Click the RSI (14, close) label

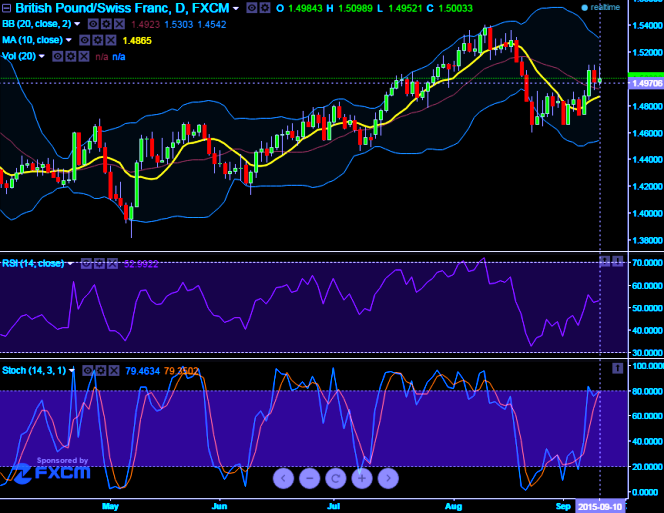33,263
